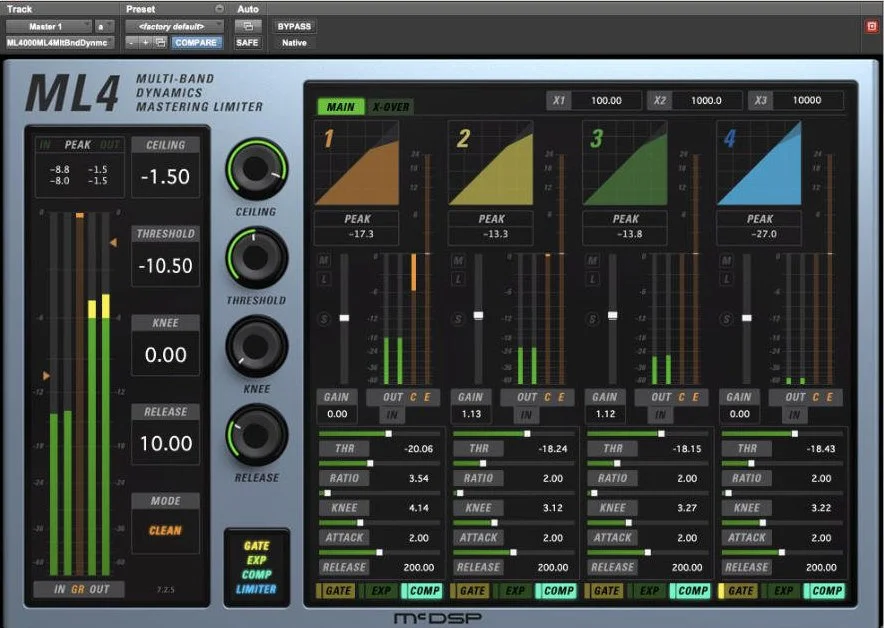This screenshot has width=884, height=628.
Task: Adjust band 1 gain fader handle
Action: [344, 318]
